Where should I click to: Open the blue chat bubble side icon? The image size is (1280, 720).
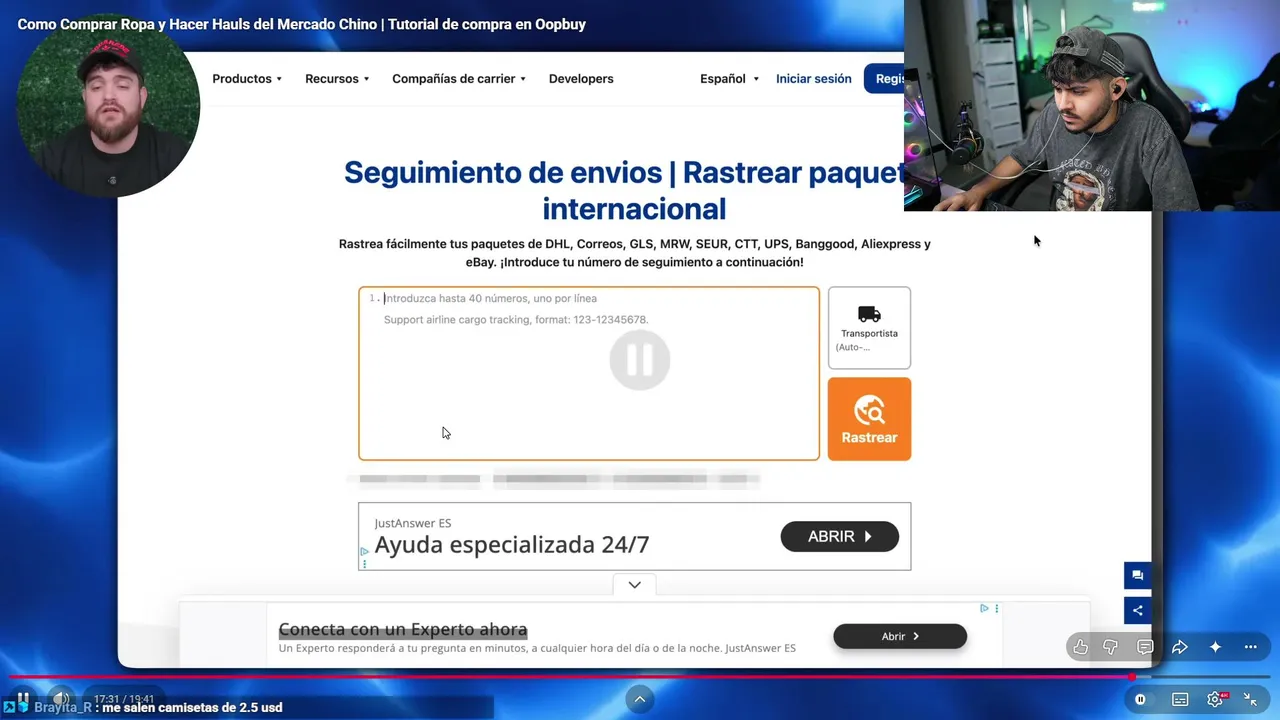tap(1137, 576)
